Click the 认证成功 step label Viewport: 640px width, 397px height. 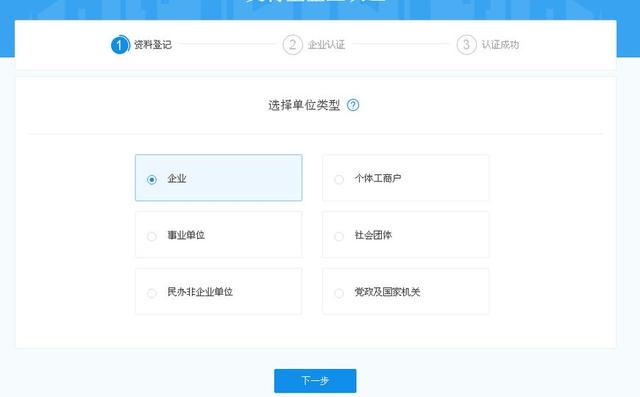500,45
